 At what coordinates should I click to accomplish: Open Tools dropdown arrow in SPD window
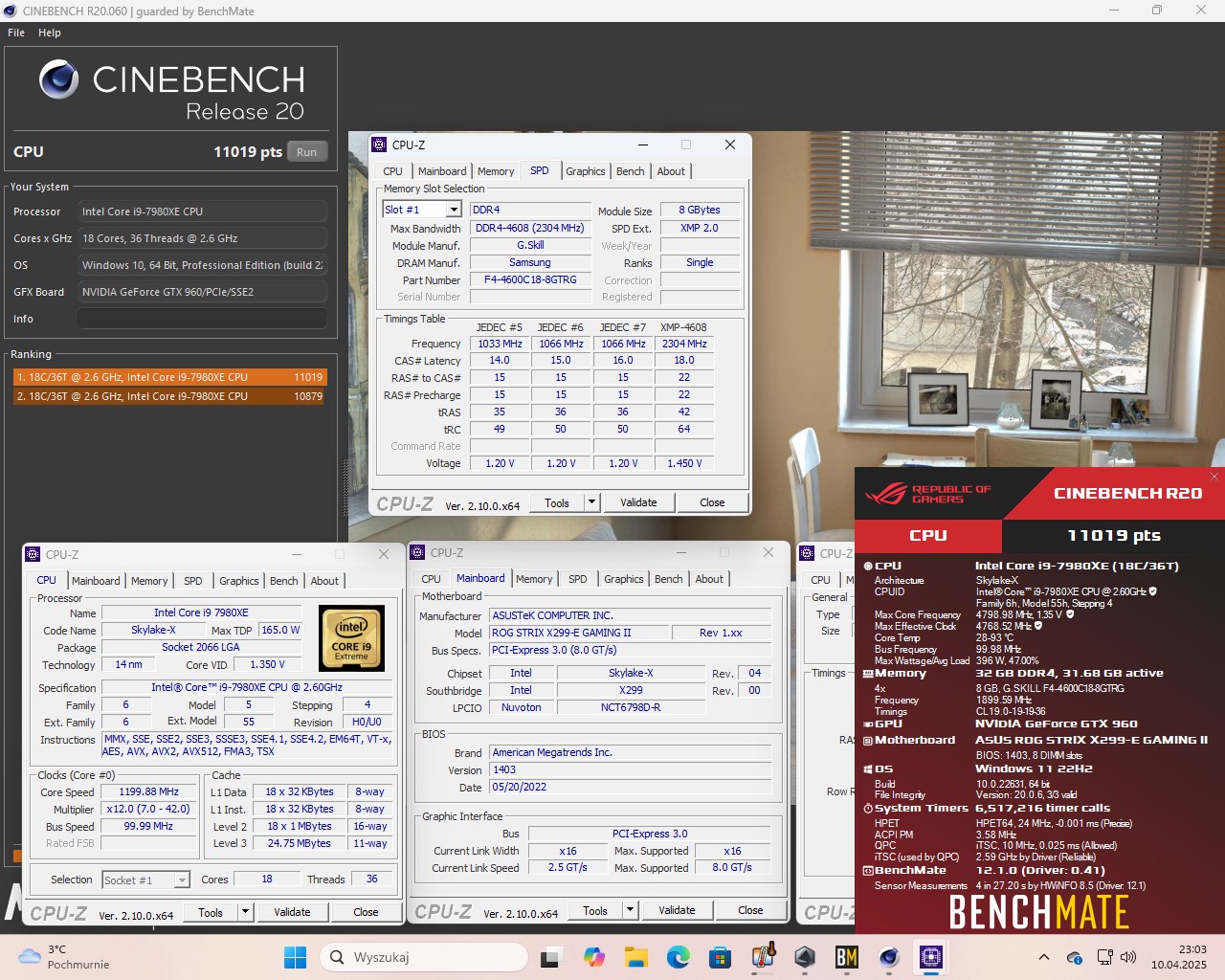(591, 502)
